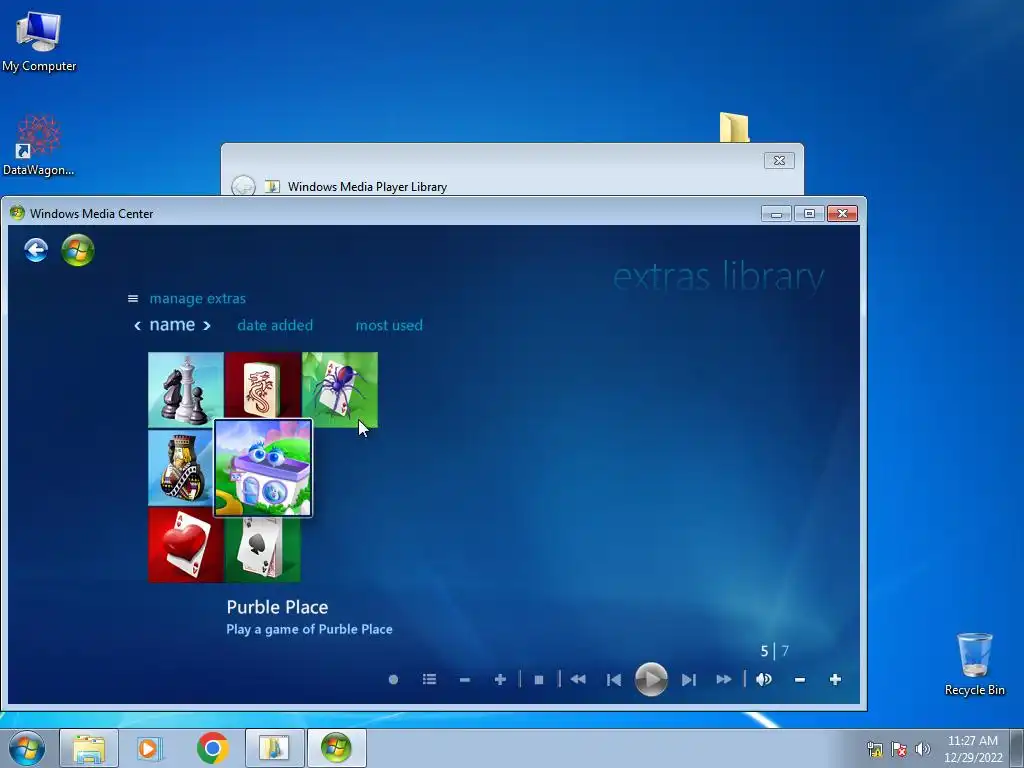Maximize the Windows Media Center window
Image resolution: width=1024 pixels, height=768 pixels.
click(809, 214)
